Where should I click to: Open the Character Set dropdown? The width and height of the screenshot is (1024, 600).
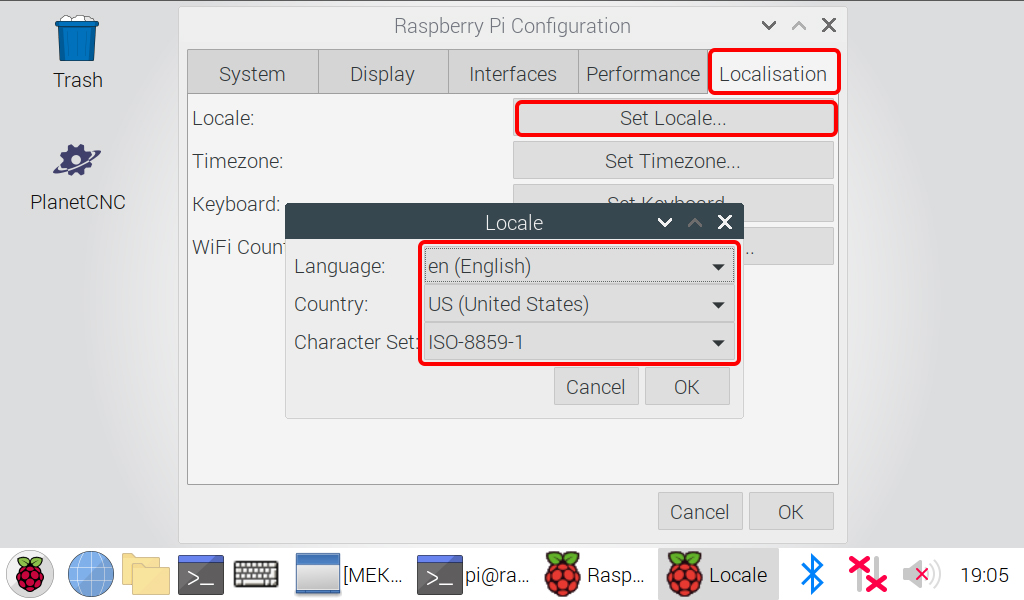point(579,341)
